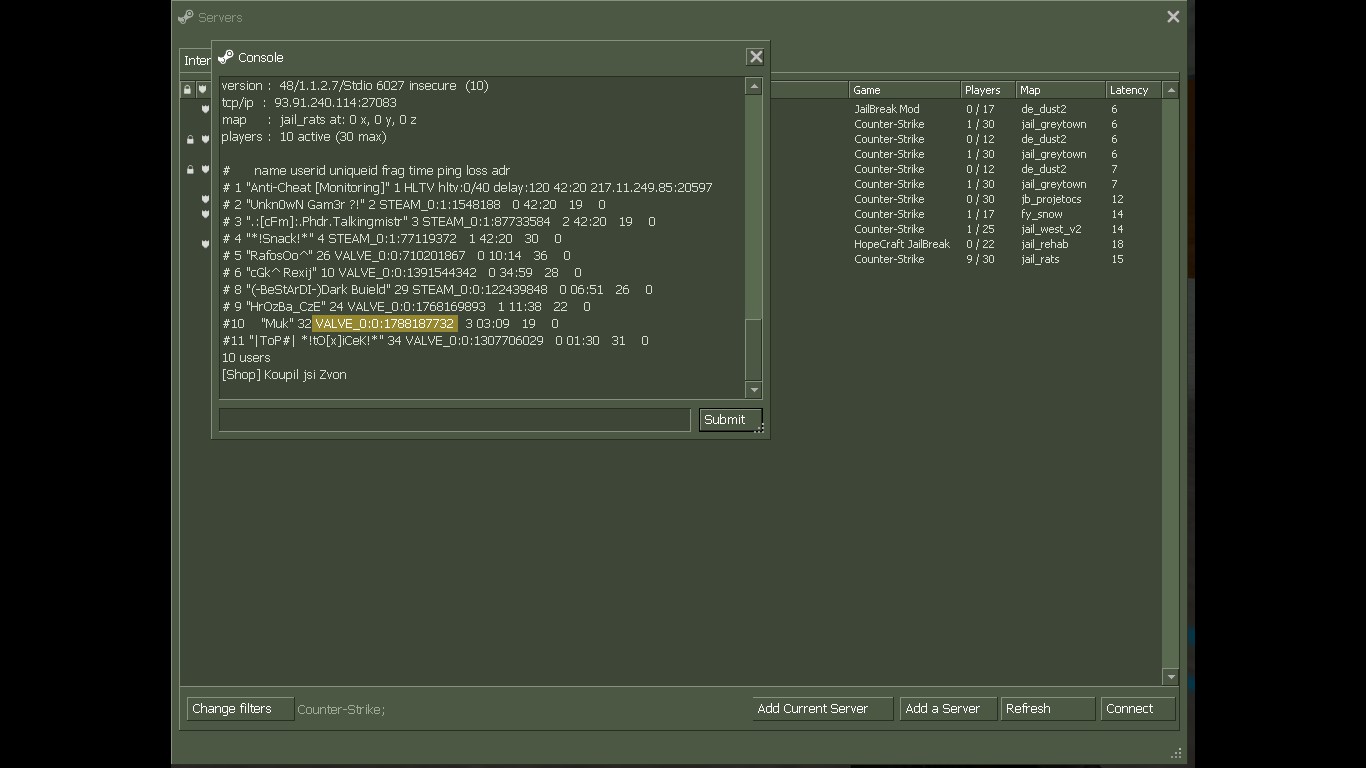Click lock icon in de_dust2 latency 7 row
The height and width of the screenshot is (768, 1366).
point(190,169)
